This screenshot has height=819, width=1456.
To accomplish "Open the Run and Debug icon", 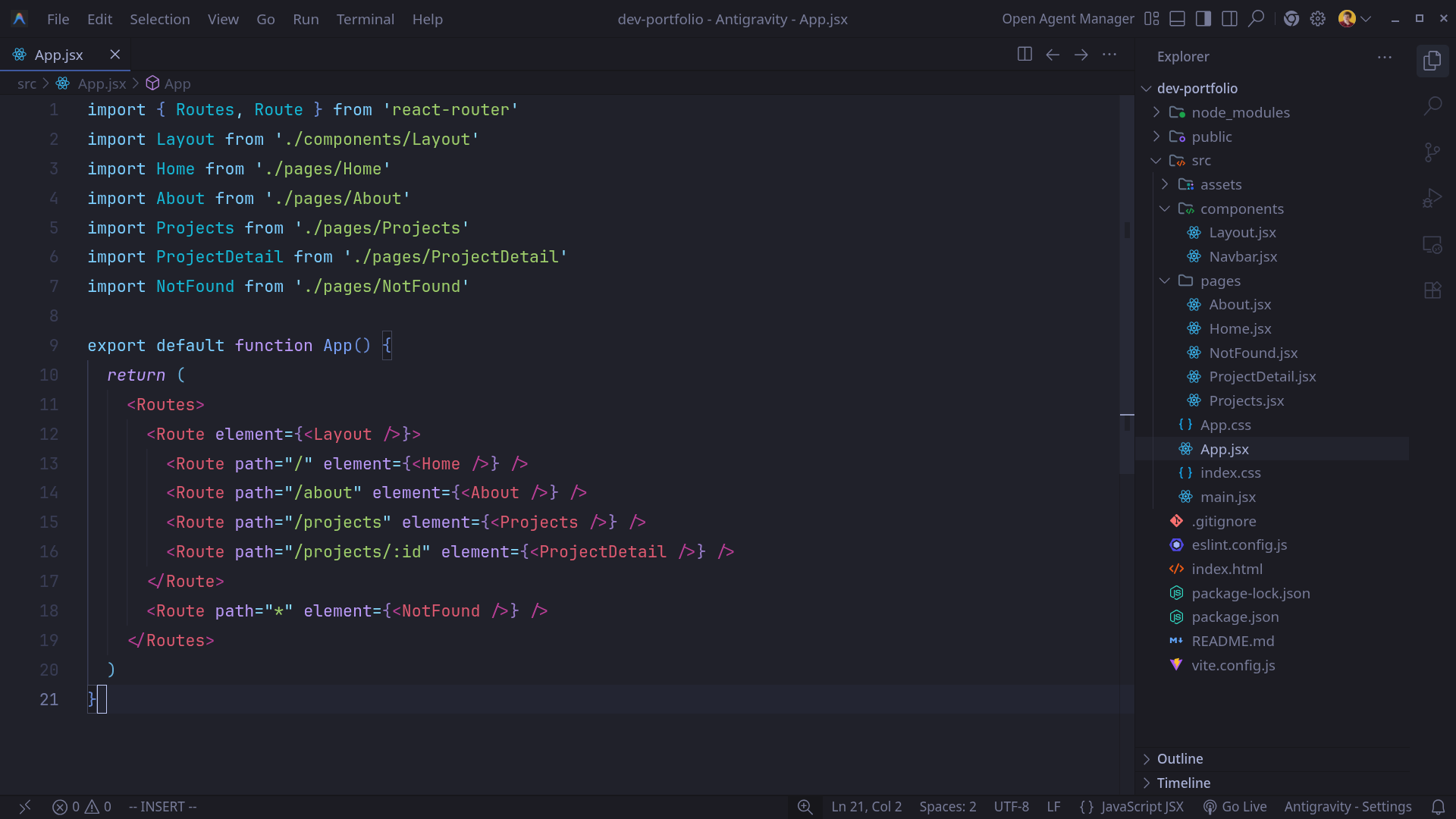I will coord(1432,198).
